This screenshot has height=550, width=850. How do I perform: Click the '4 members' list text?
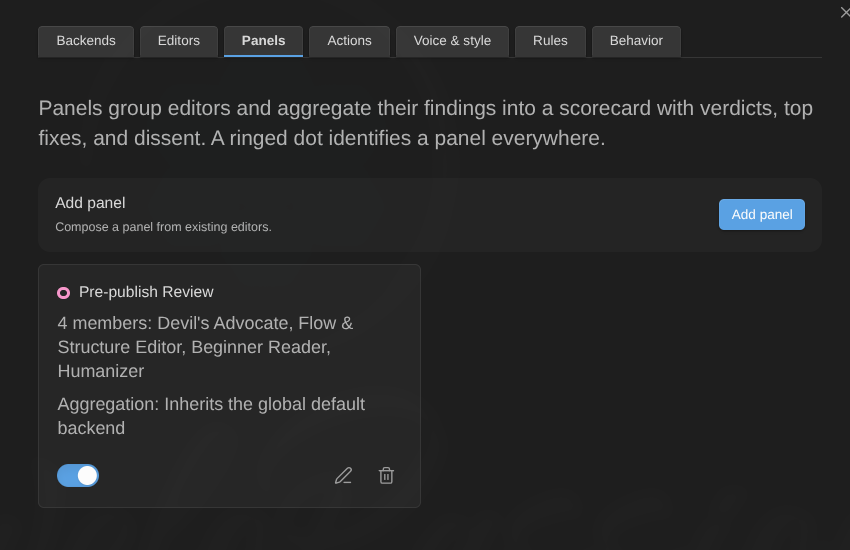coord(205,347)
